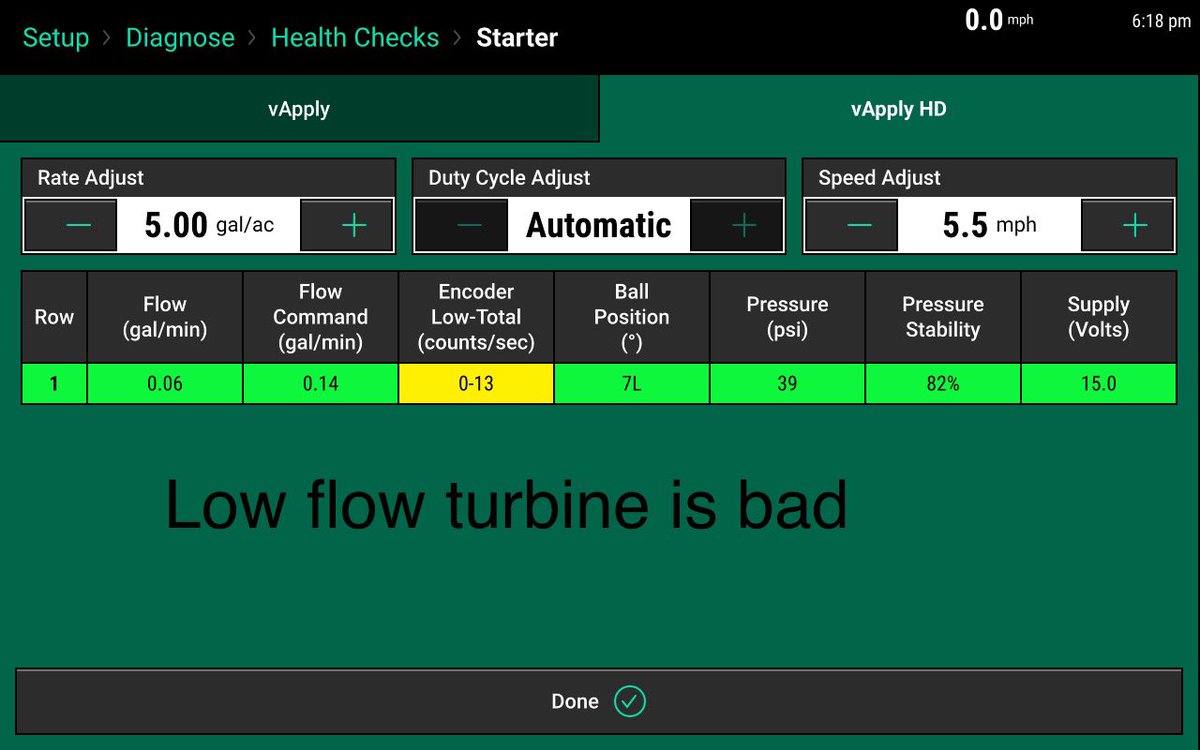Decrease Rate Adjust with the minus button
1200x750 pixels.
(71, 225)
